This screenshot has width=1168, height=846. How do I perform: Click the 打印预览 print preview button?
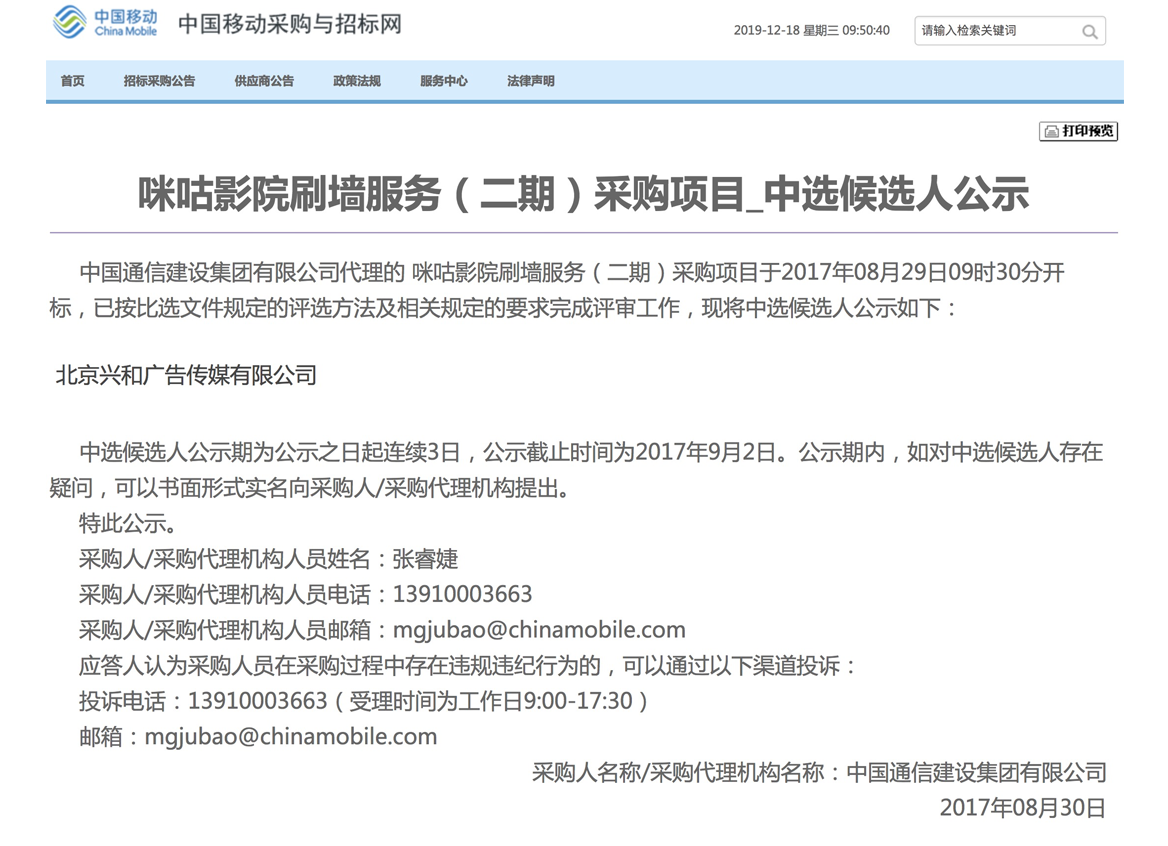click(x=1078, y=131)
